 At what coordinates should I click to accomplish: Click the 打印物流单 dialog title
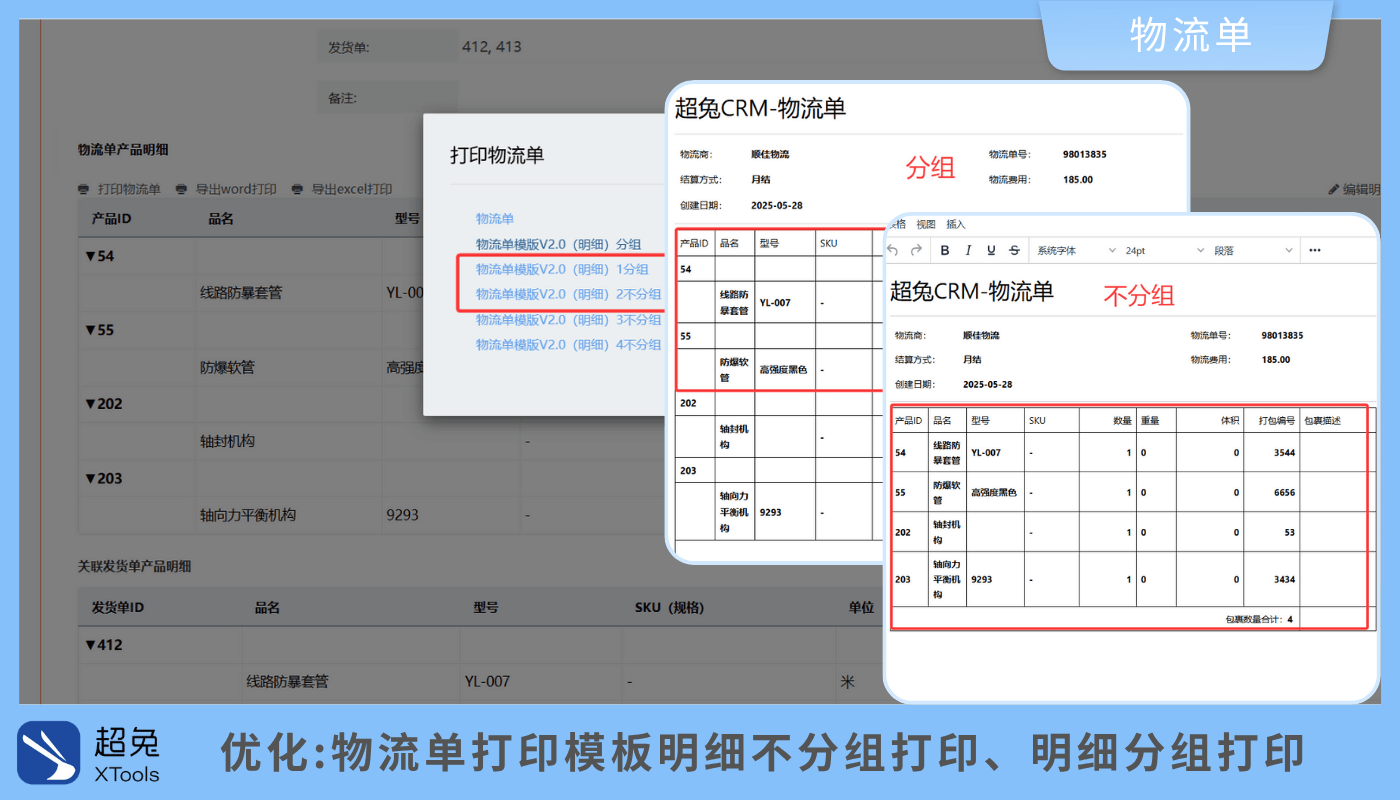tap(497, 155)
